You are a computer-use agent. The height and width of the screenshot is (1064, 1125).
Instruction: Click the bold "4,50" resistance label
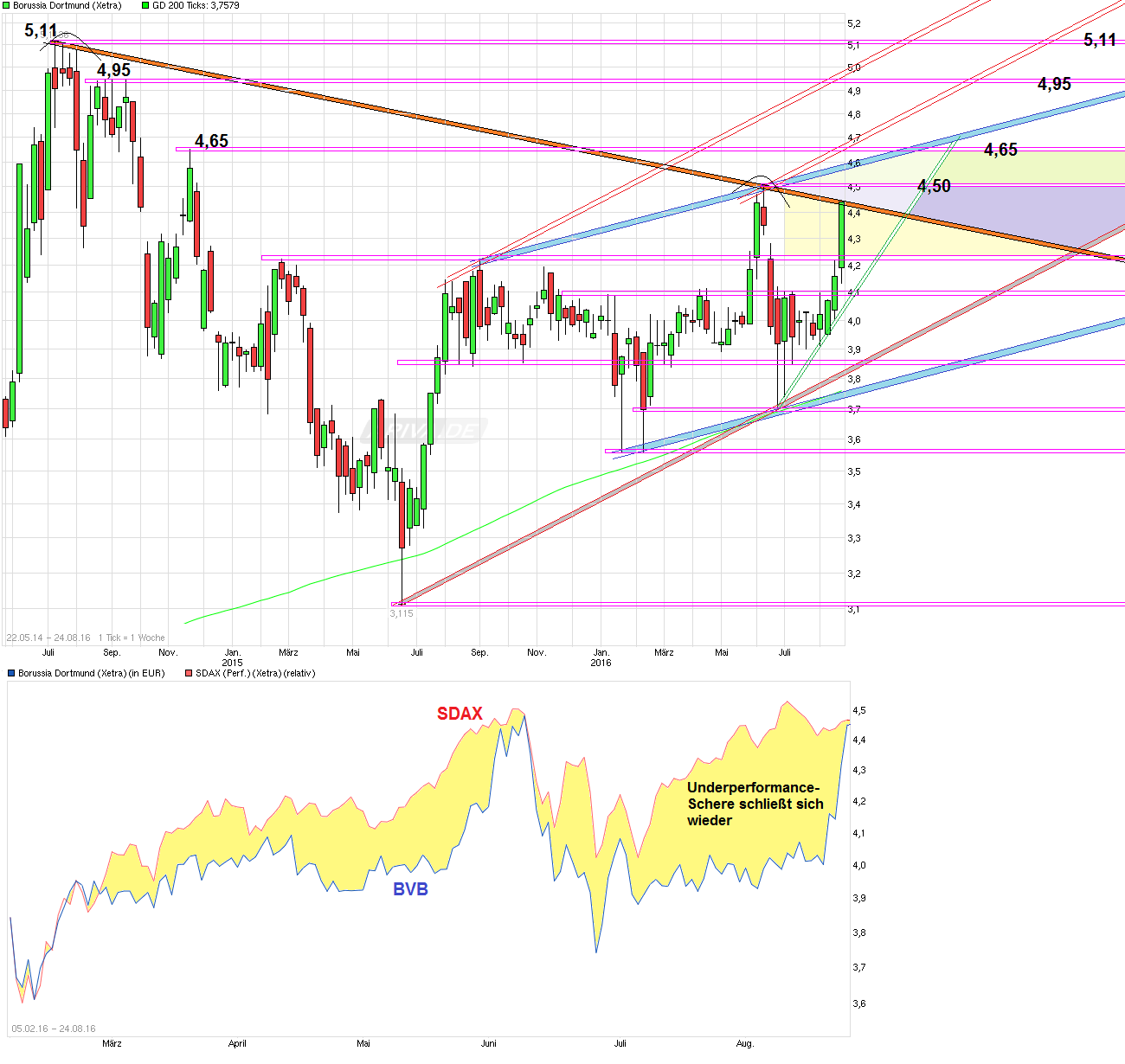[x=934, y=186]
